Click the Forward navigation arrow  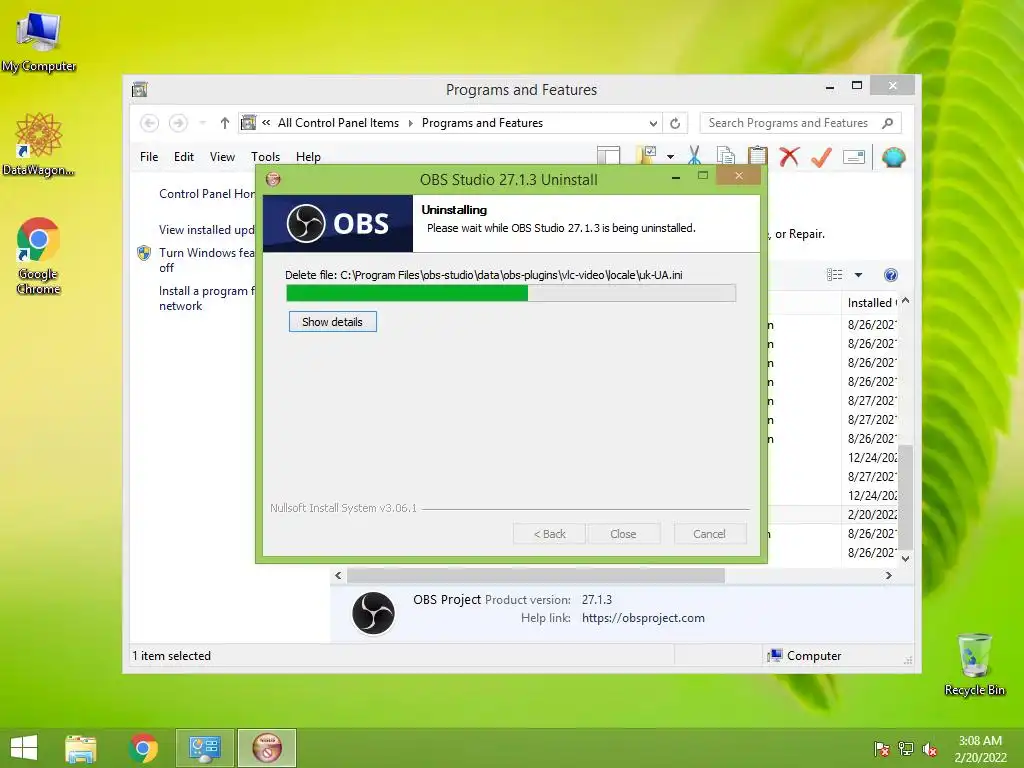pyautogui.click(x=178, y=123)
